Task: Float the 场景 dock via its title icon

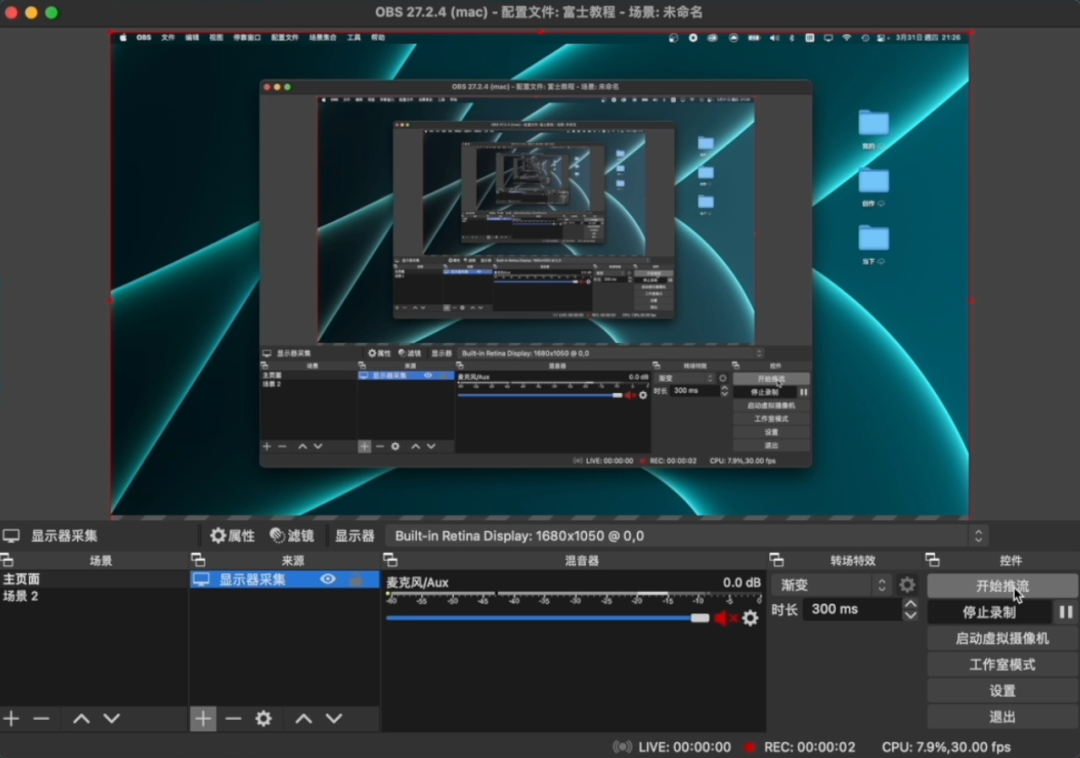Action: (7, 560)
